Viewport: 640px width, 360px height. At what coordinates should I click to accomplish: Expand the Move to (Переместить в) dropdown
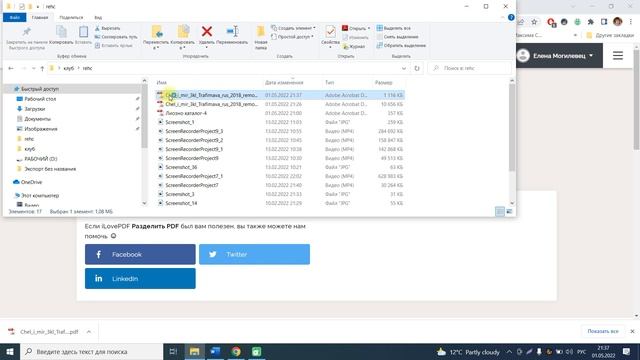(156, 48)
